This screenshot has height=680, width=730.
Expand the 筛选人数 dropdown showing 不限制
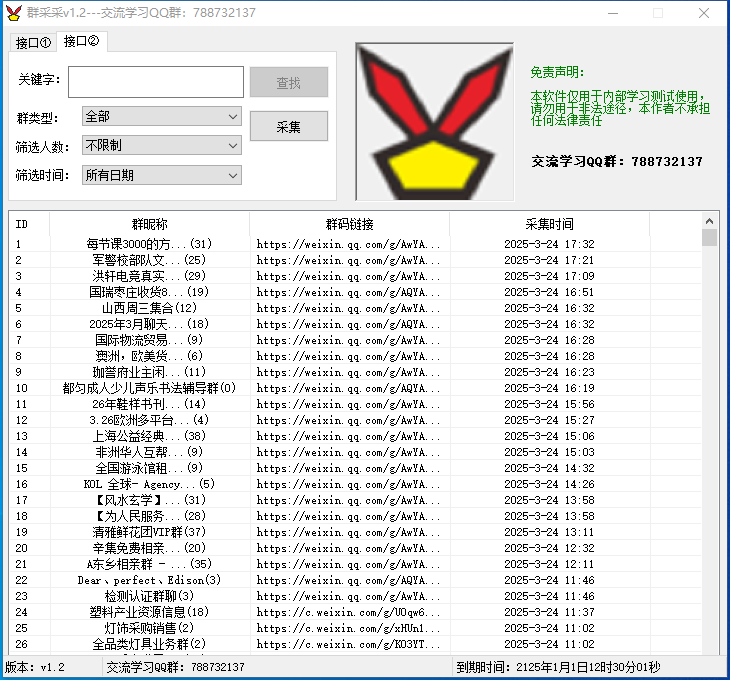161,146
